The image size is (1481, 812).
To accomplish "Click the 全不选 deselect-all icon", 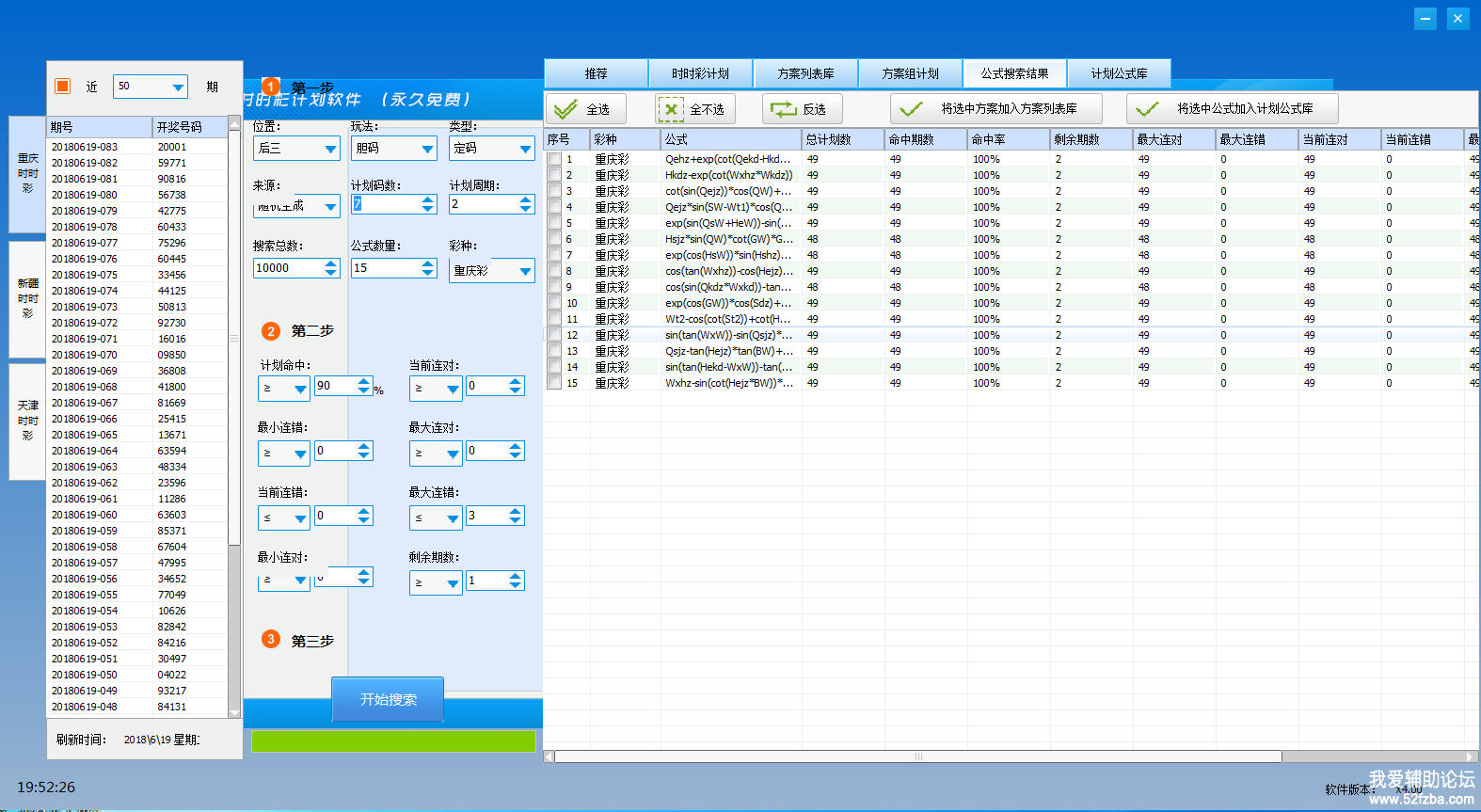I will point(670,109).
